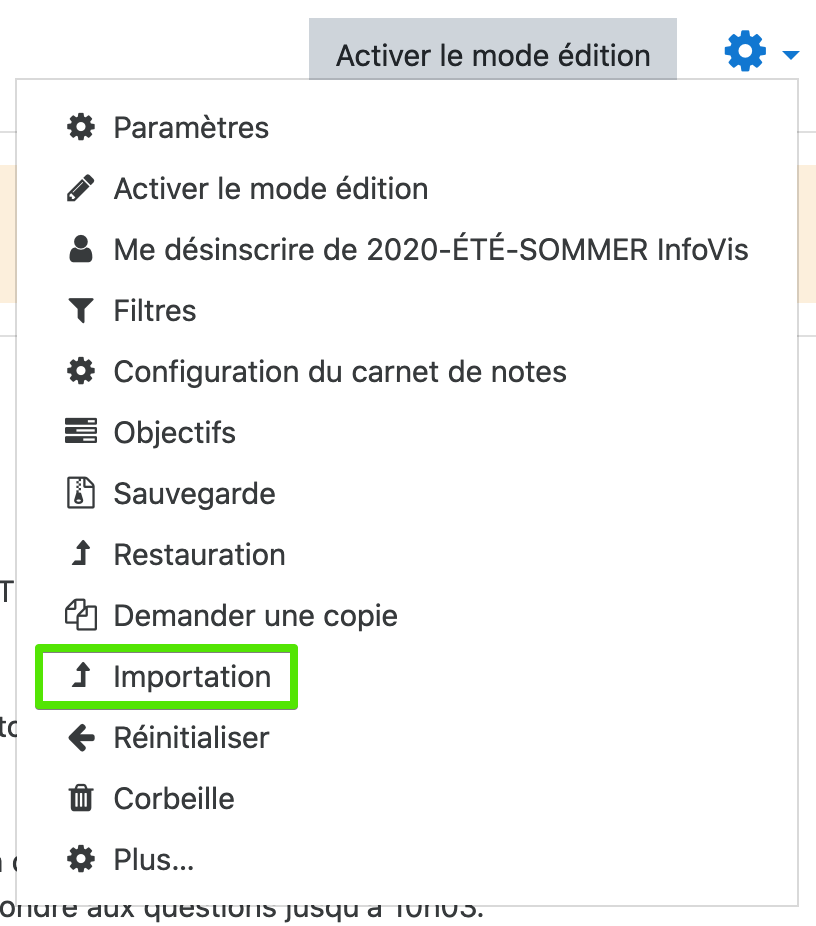Open the blue gear actions menu
This screenshot has width=816, height=926.
pyautogui.click(x=745, y=52)
